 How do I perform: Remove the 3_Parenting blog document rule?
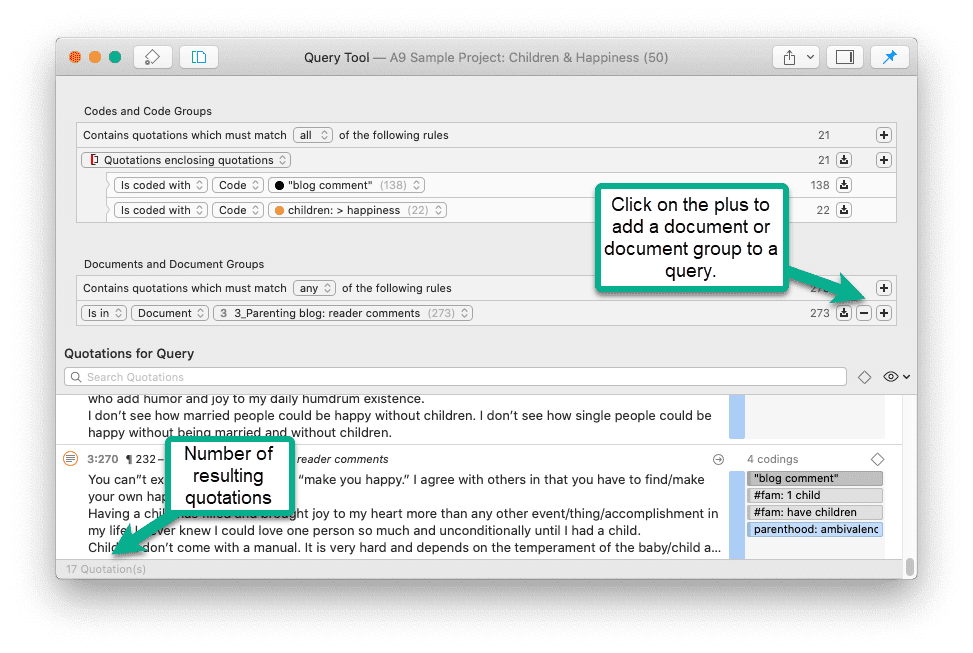coord(864,313)
